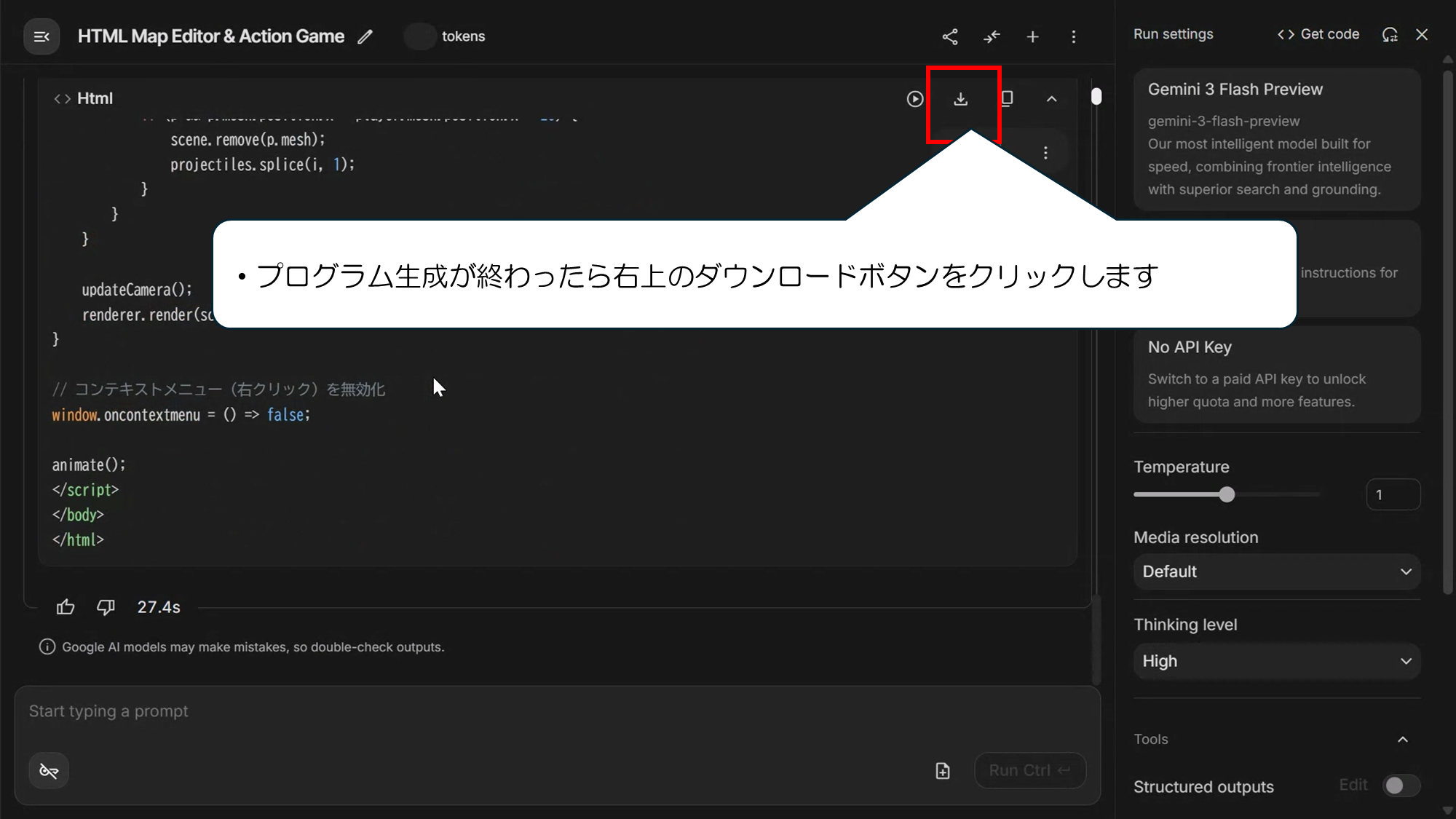
Task: Click the thumbs down feedback icon
Action: (x=106, y=607)
